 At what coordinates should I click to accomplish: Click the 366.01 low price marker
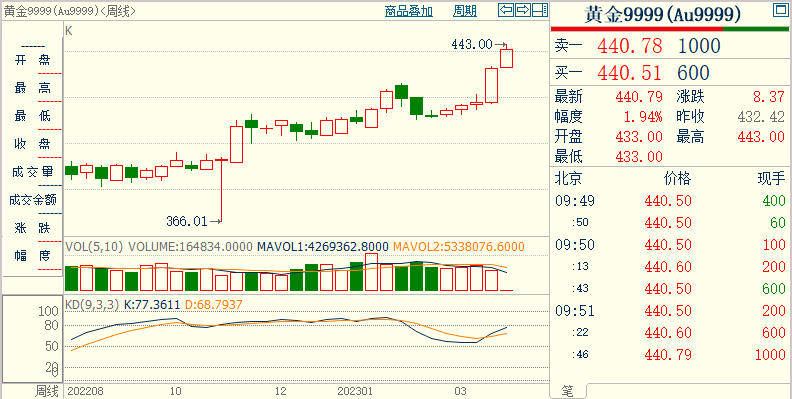[x=186, y=221]
